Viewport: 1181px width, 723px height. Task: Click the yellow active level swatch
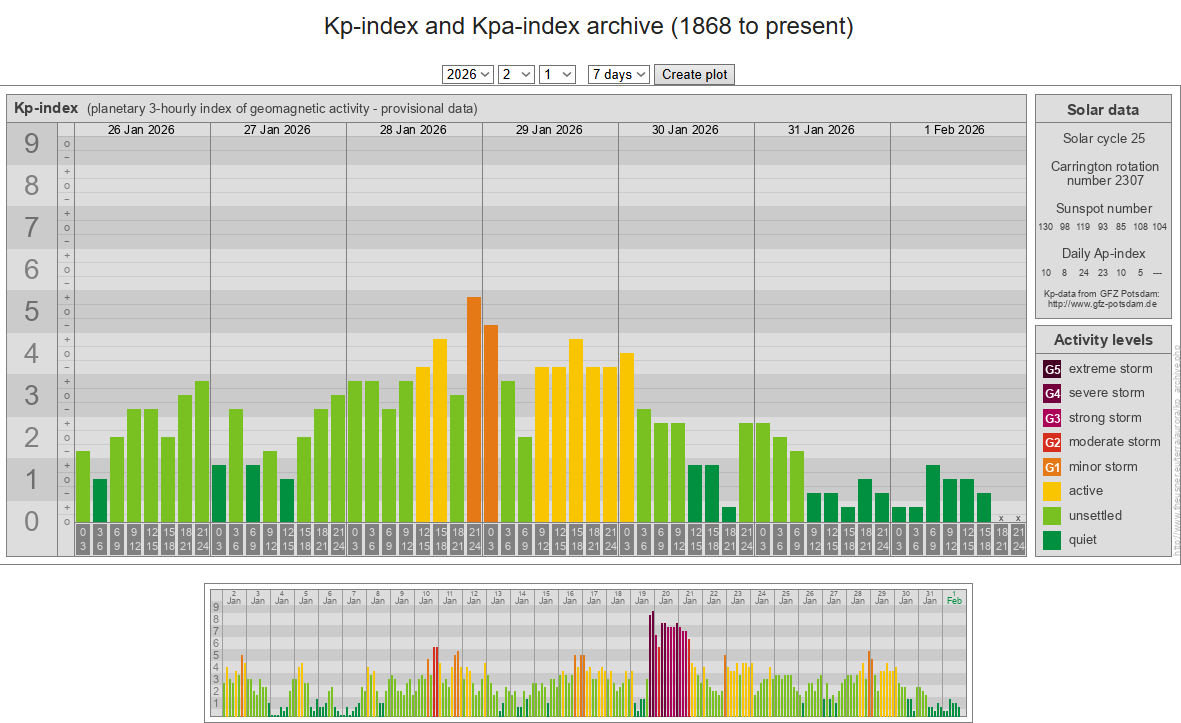pyautogui.click(x=1052, y=491)
